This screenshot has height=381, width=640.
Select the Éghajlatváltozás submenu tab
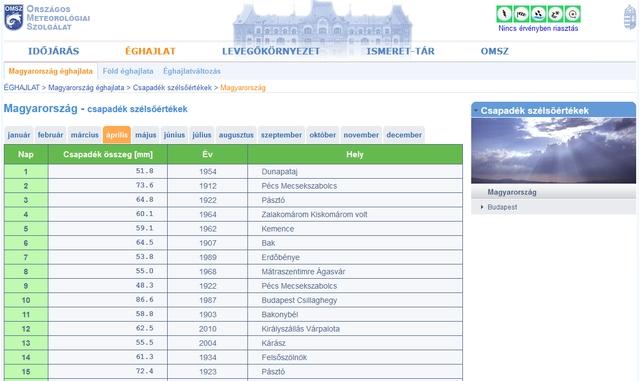coord(192,71)
